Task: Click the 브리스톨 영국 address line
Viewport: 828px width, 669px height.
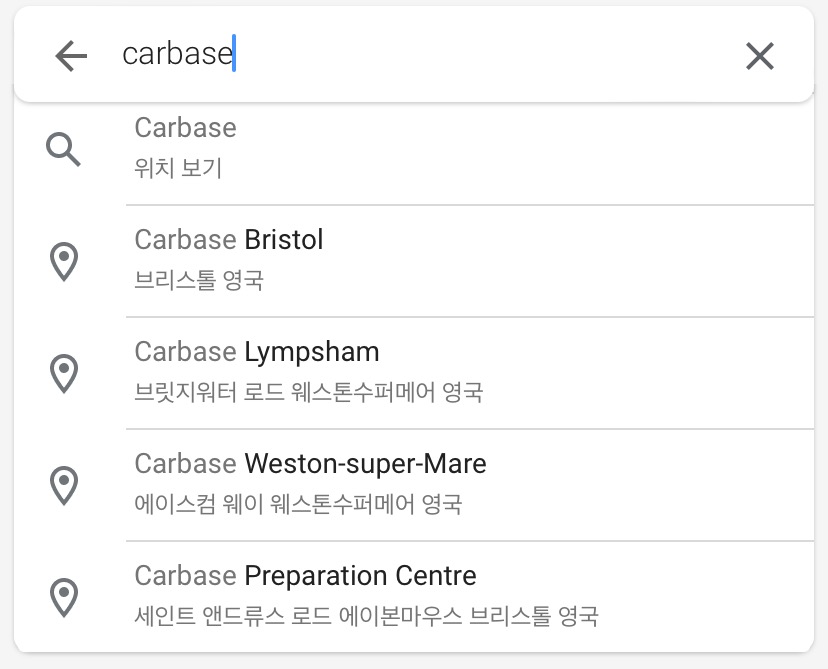Action: (x=199, y=280)
